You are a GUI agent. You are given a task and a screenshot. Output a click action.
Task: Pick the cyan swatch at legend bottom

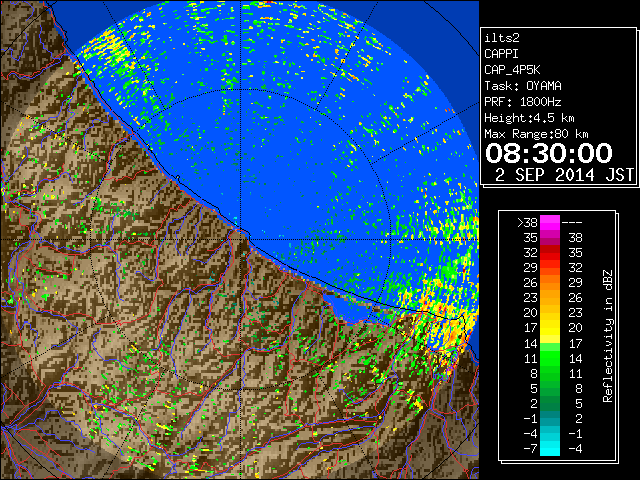[x=550, y=449]
